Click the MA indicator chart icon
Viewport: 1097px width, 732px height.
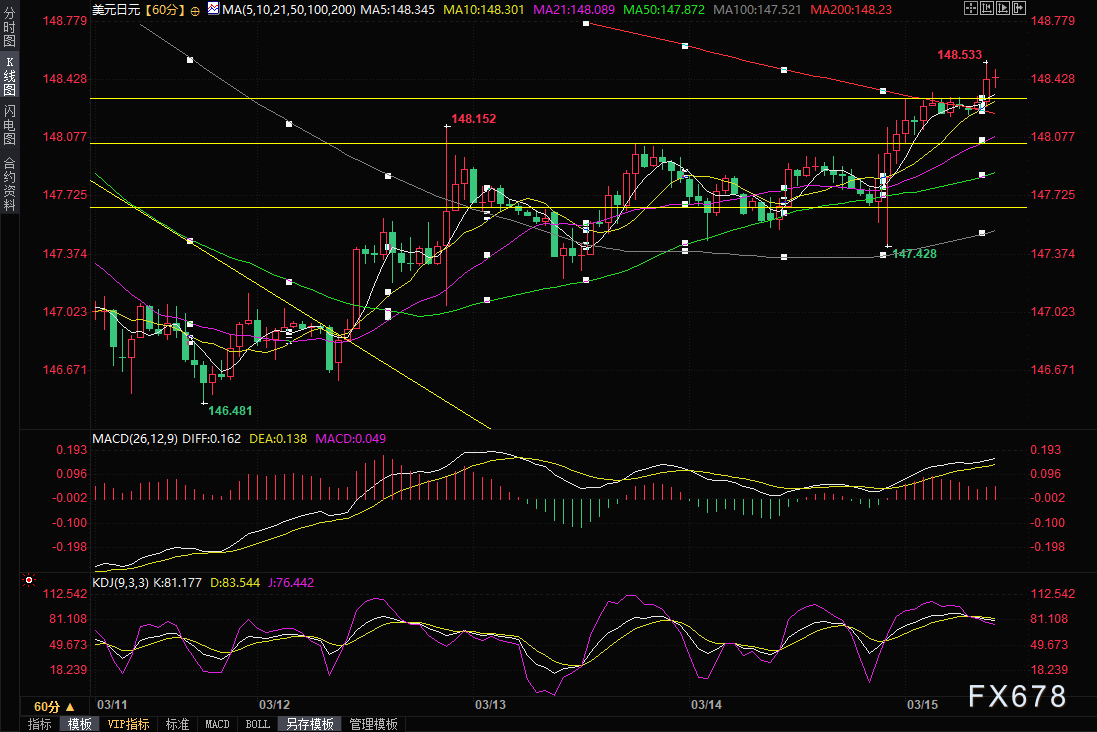[x=213, y=9]
